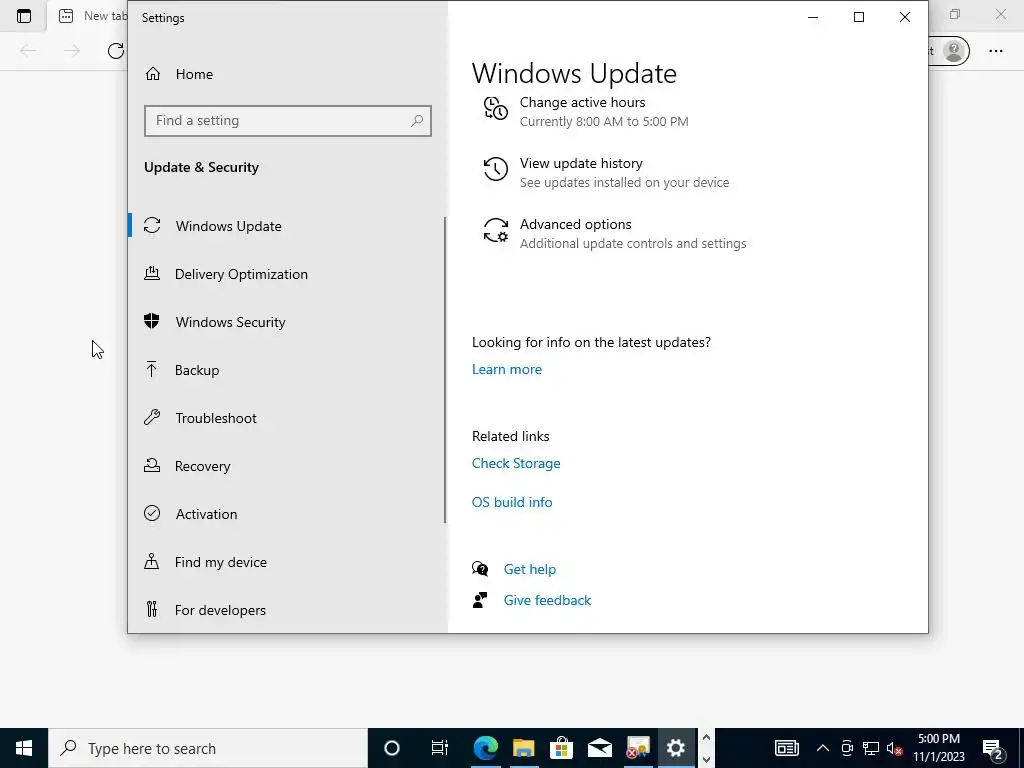Open the Windows Start menu
Viewport: 1024px width, 768px height.
pyautogui.click(x=24, y=748)
